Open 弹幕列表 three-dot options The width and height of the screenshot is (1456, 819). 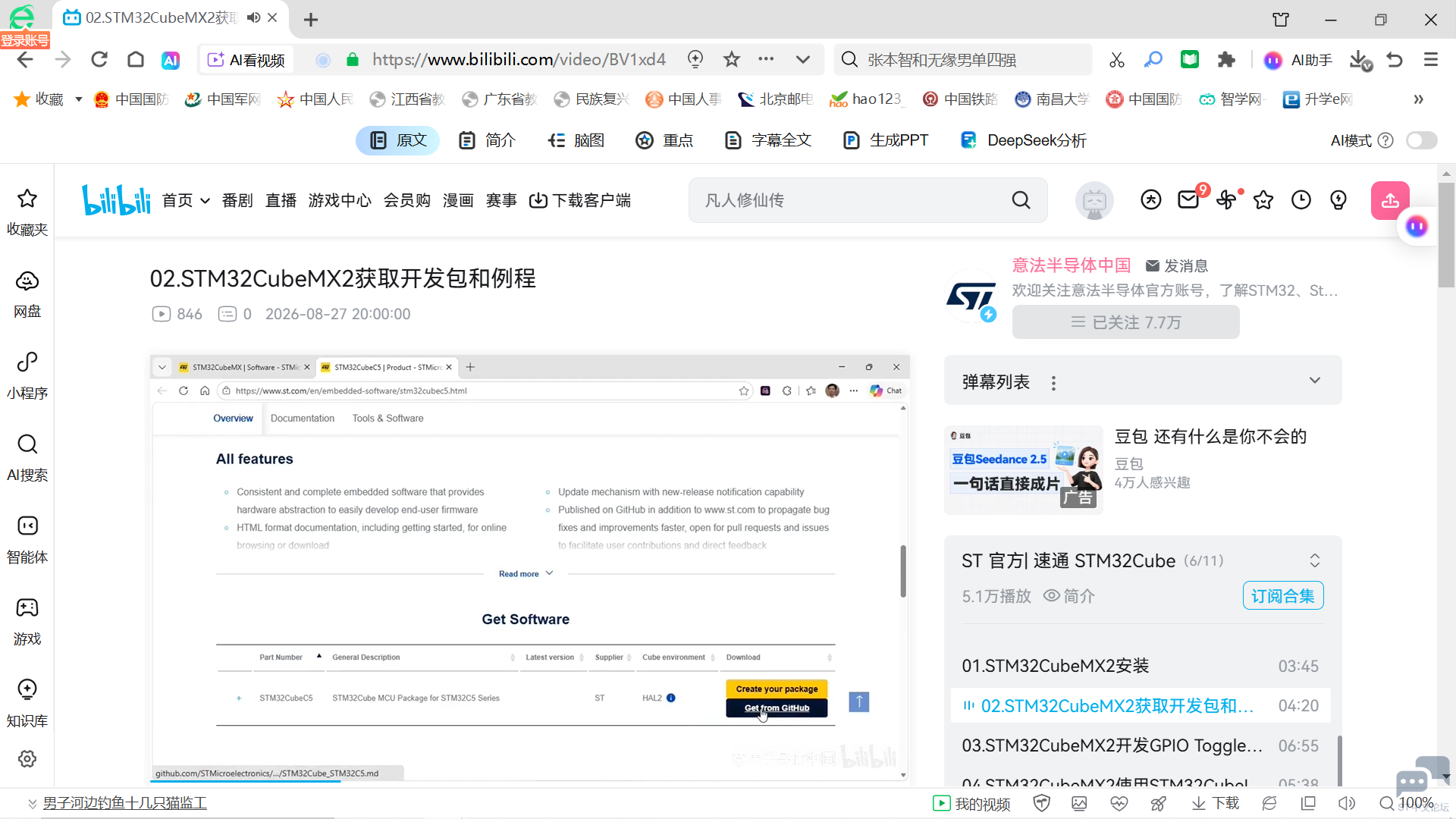[1053, 383]
